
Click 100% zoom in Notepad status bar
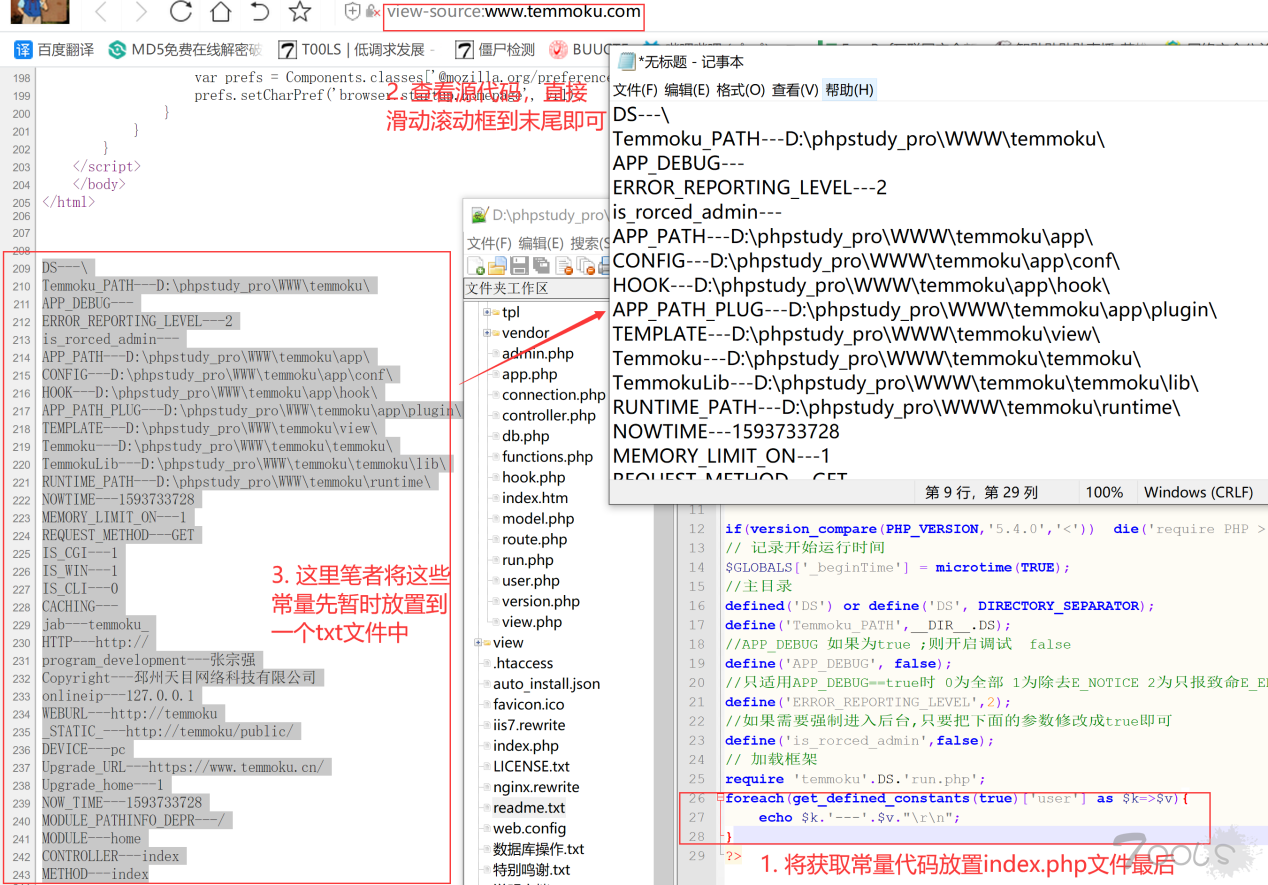(1104, 492)
